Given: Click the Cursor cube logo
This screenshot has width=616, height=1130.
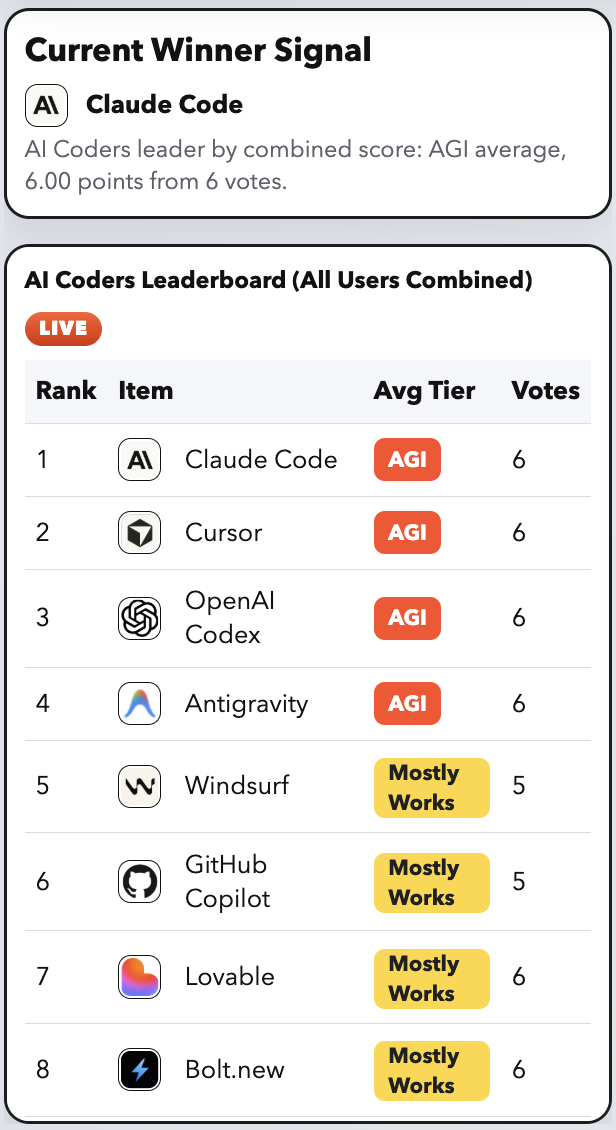Looking at the screenshot, I should click(x=139, y=532).
